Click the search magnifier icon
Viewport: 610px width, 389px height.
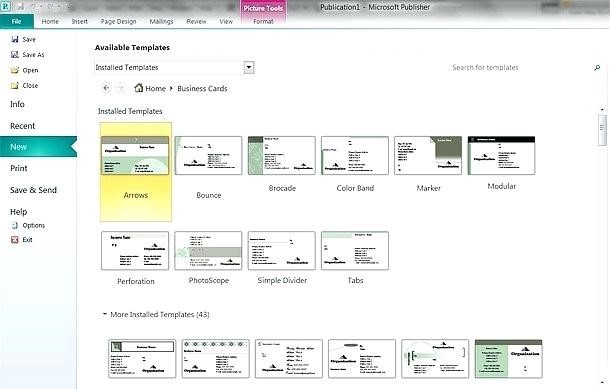(597, 68)
